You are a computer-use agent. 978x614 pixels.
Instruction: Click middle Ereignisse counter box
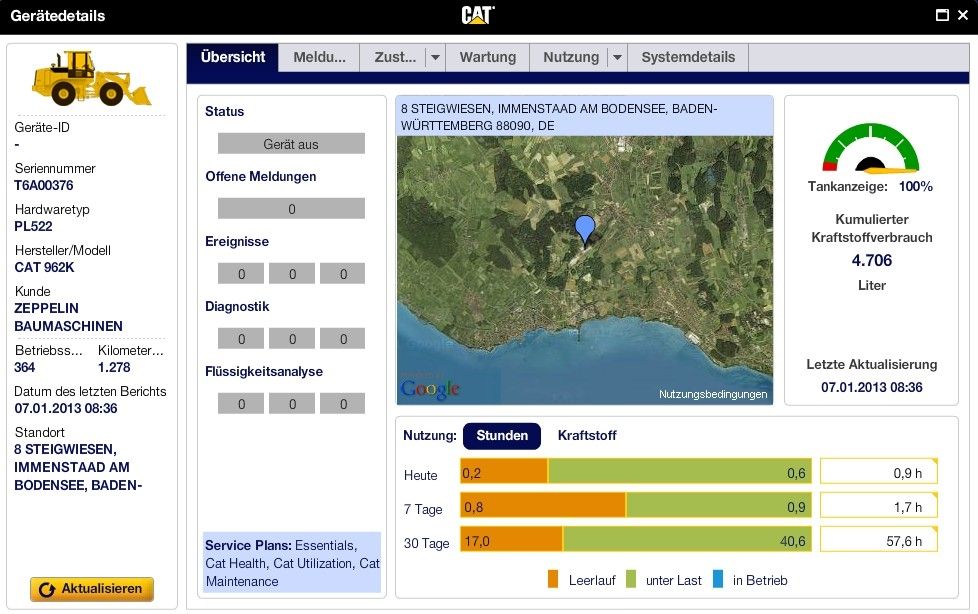pyautogui.click(x=292, y=273)
